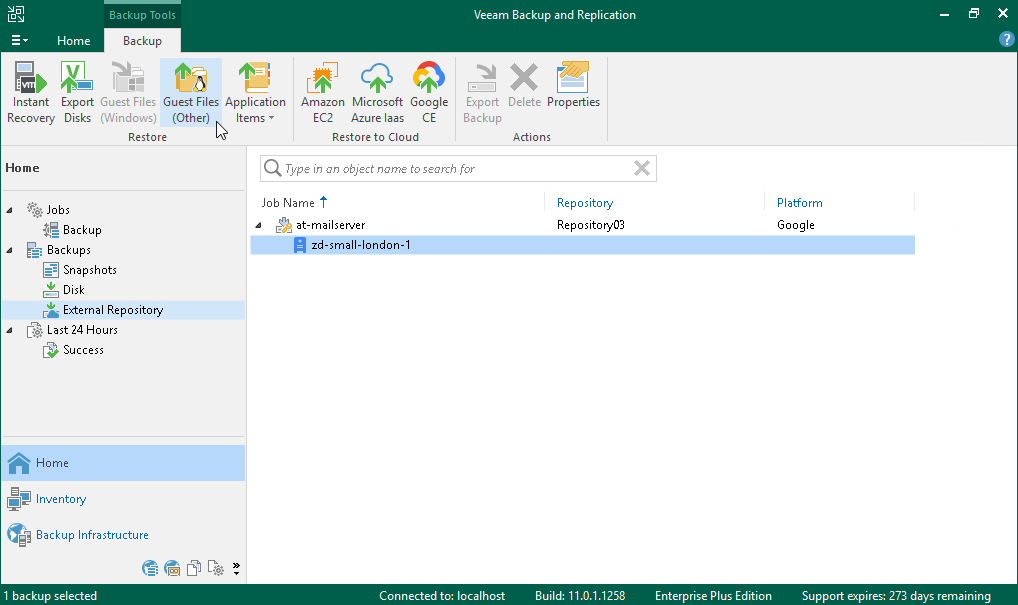1018x605 pixels.
Task: Select Guest Files (Windows) restore
Action: tap(128, 92)
